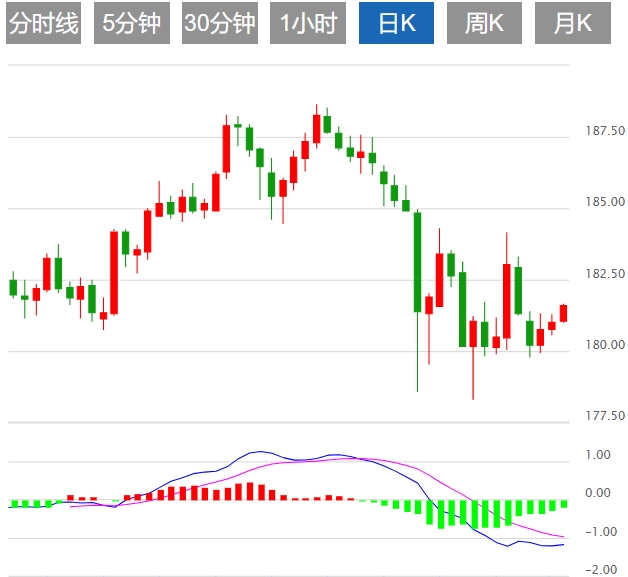The height and width of the screenshot is (577, 628).
Task: Click the 0.00 MACD axis label
Action: [x=598, y=493]
